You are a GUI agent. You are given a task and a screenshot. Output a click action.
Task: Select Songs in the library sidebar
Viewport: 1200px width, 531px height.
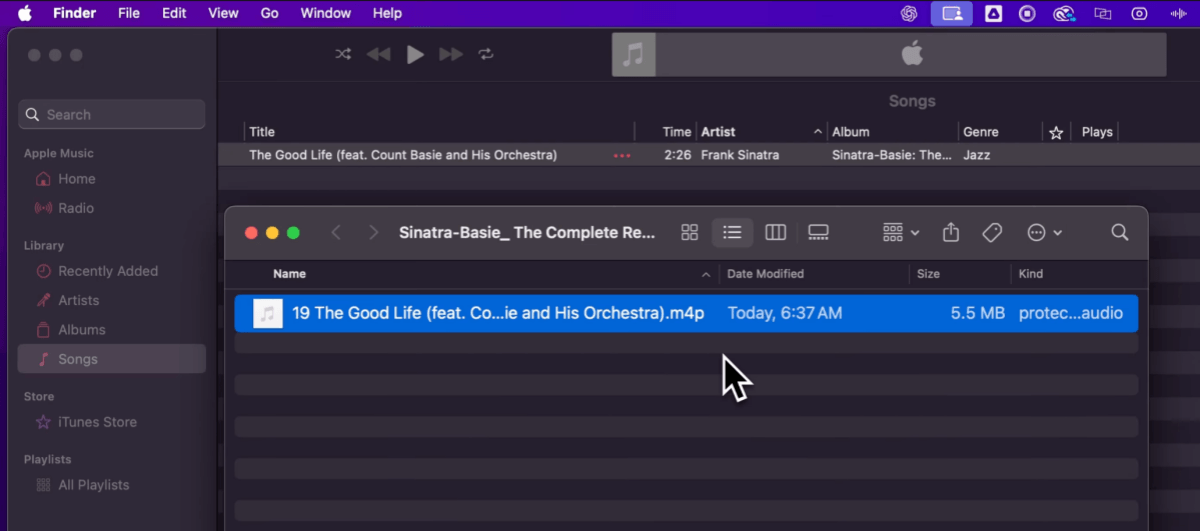pos(112,359)
